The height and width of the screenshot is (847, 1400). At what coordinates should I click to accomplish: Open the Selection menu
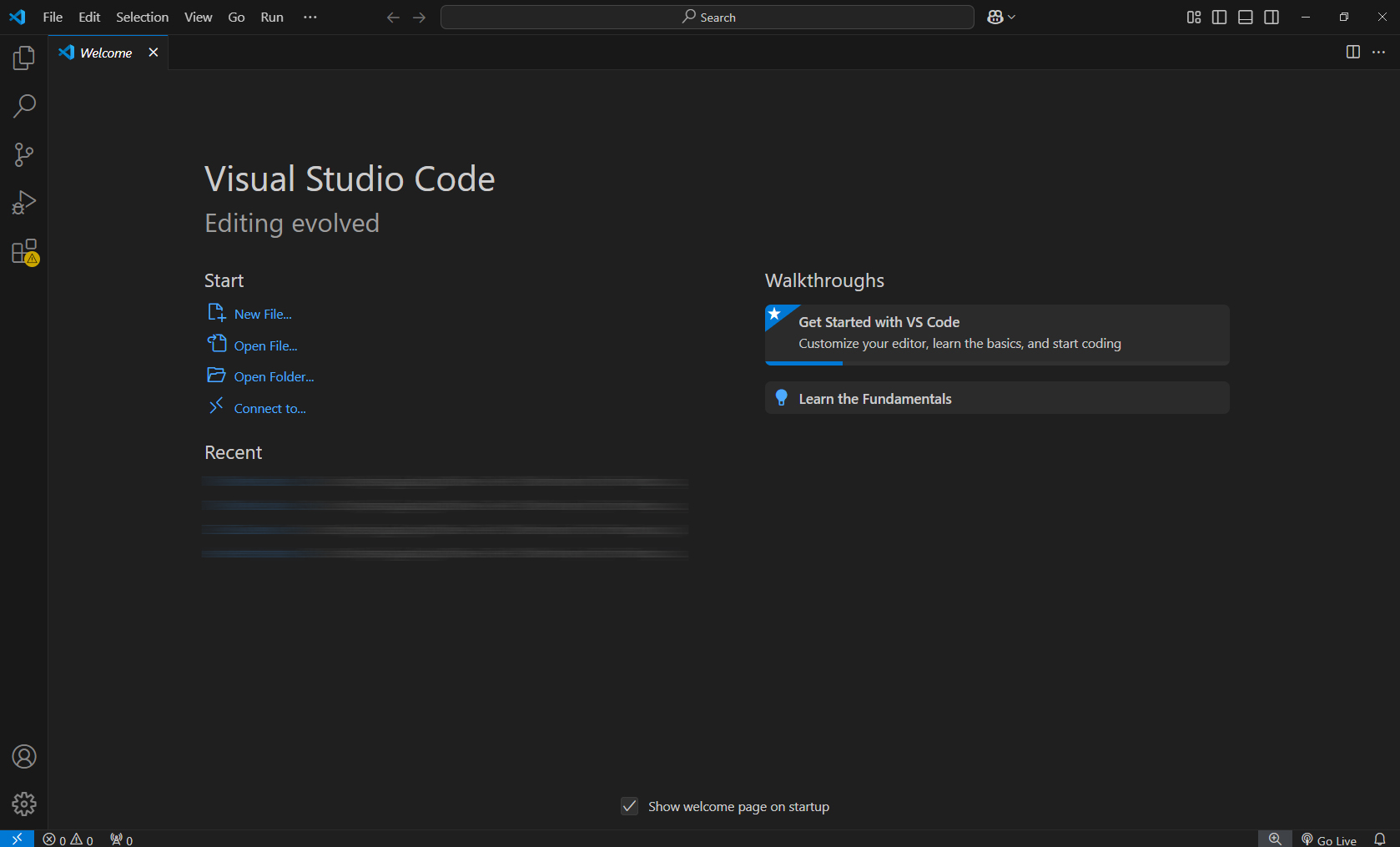click(x=142, y=17)
